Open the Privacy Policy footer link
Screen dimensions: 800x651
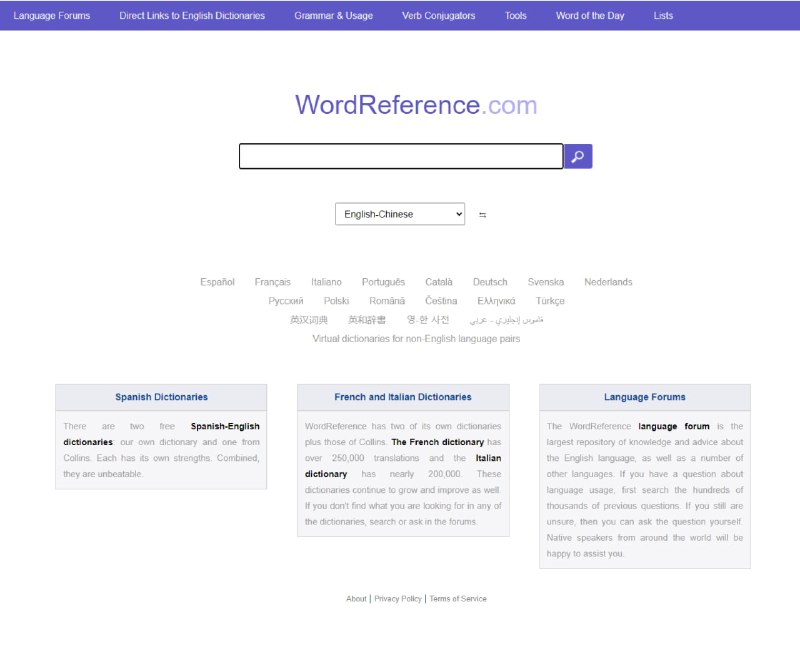[398, 598]
